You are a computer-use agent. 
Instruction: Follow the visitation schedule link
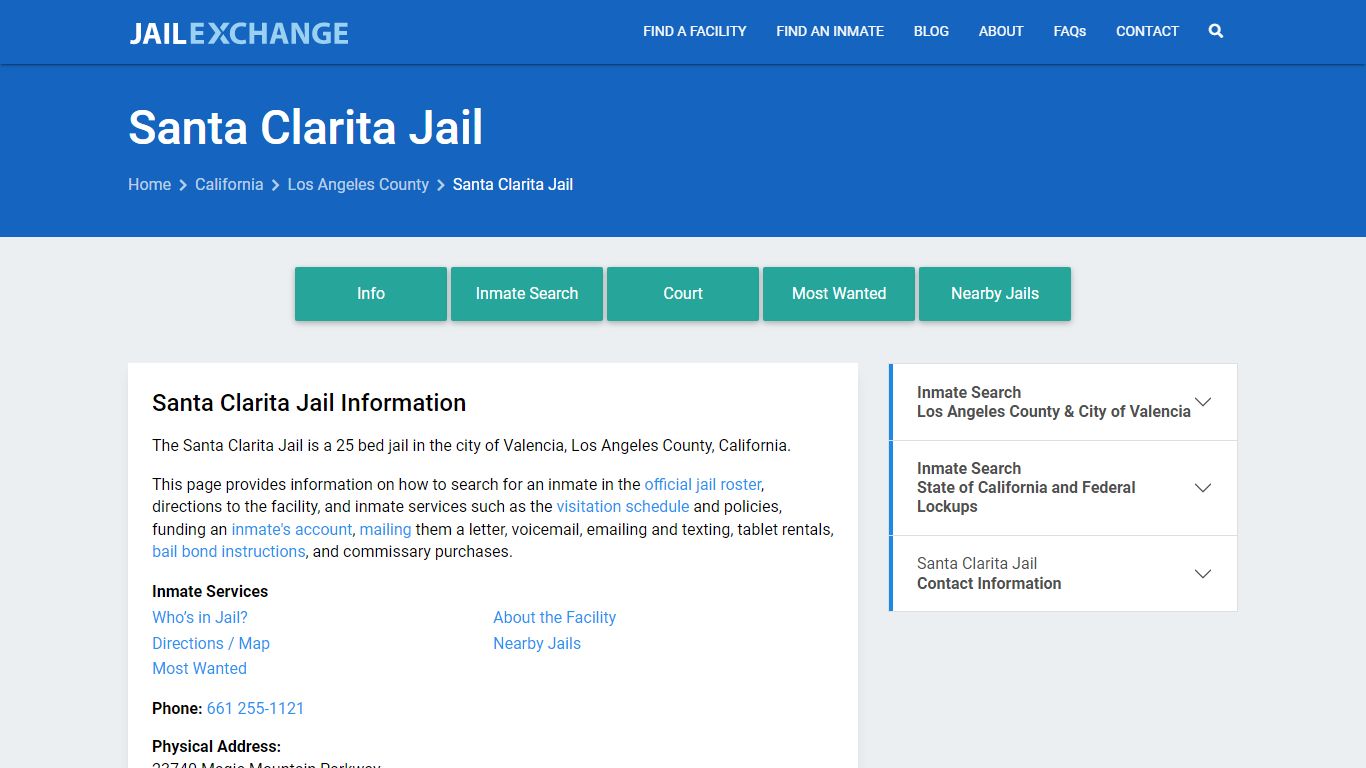pos(623,506)
